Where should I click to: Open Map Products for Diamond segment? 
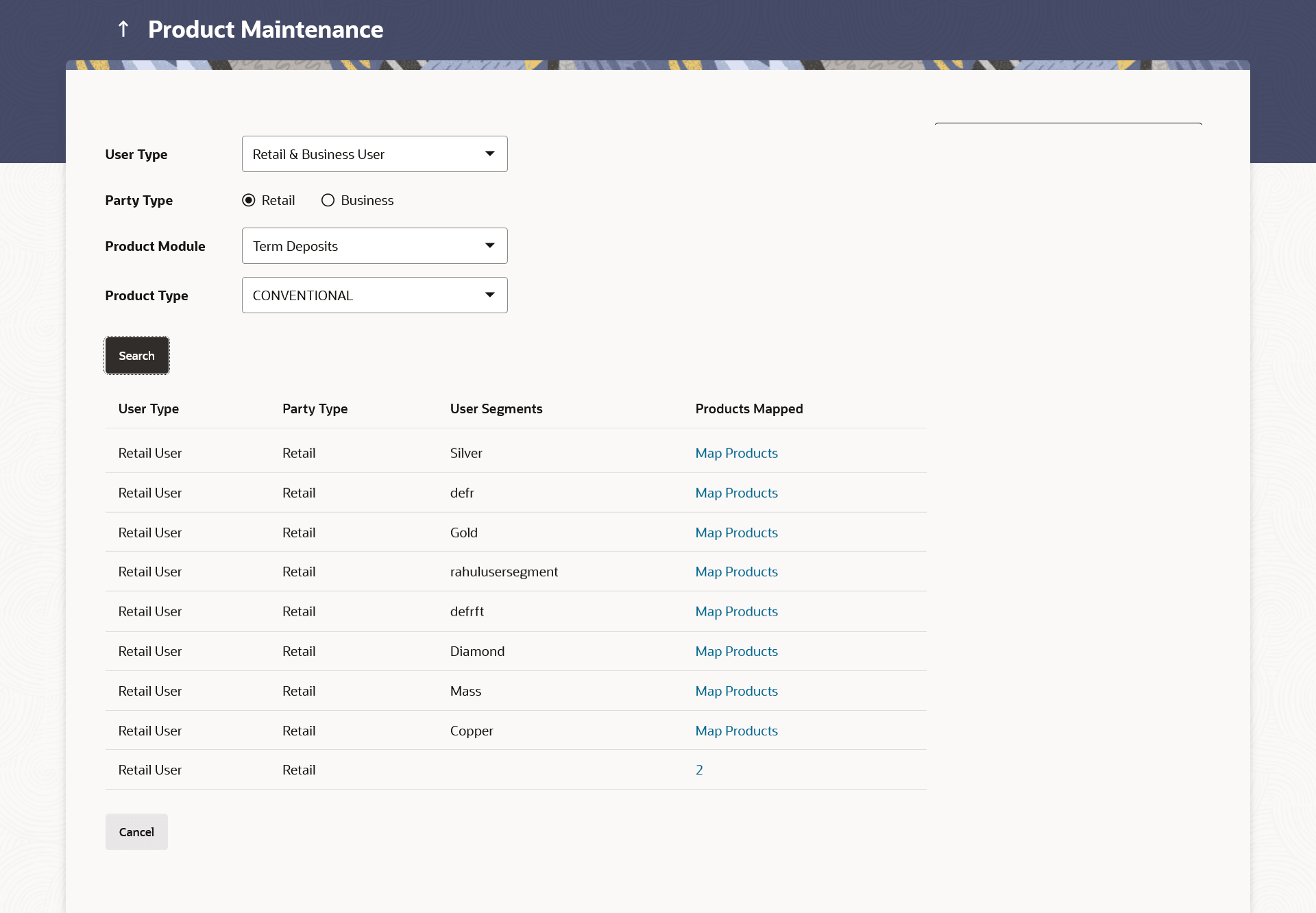(736, 651)
